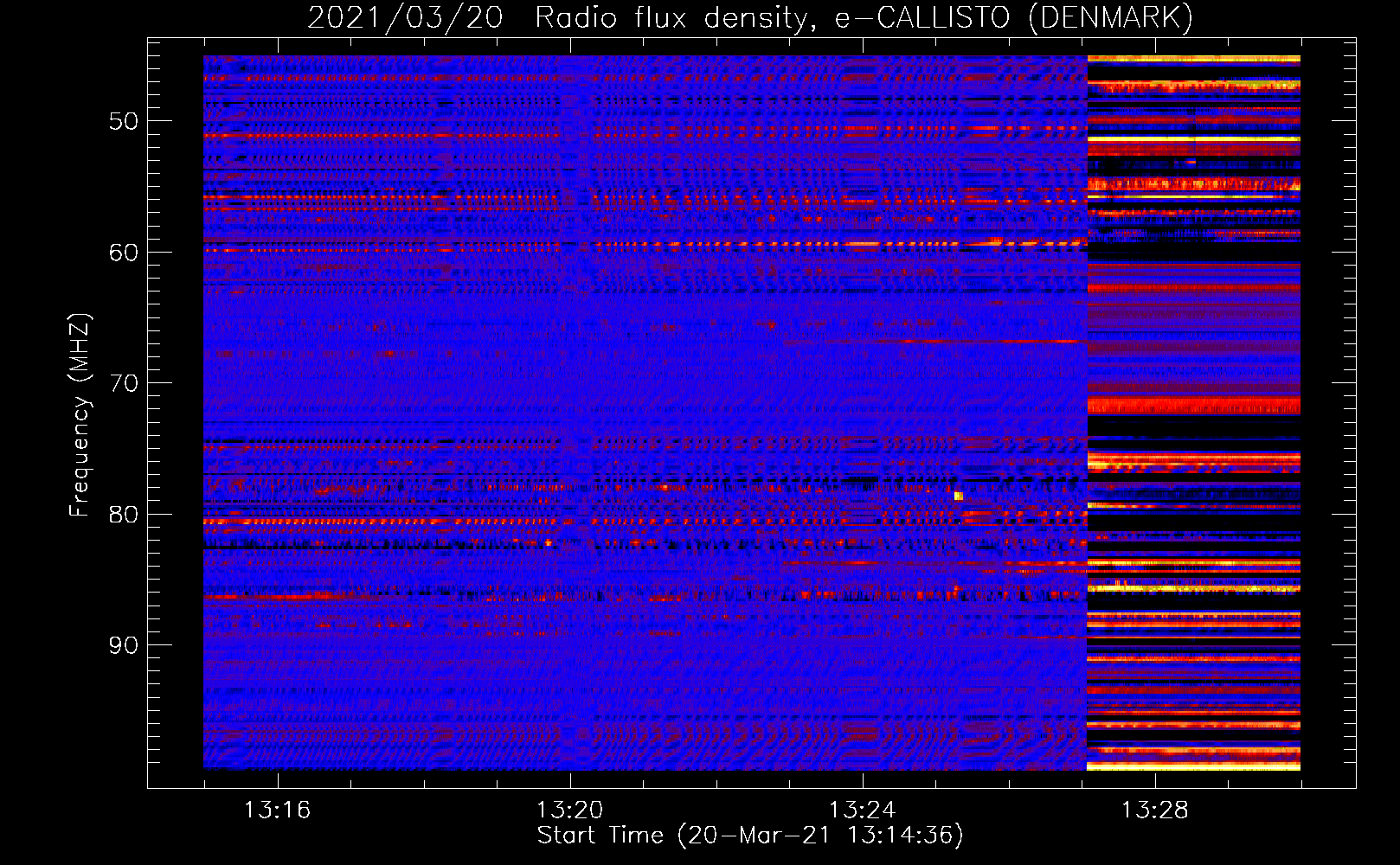Click the 80 frequency tick label
Image resolution: width=1400 pixels, height=865 pixels.
pos(124,515)
